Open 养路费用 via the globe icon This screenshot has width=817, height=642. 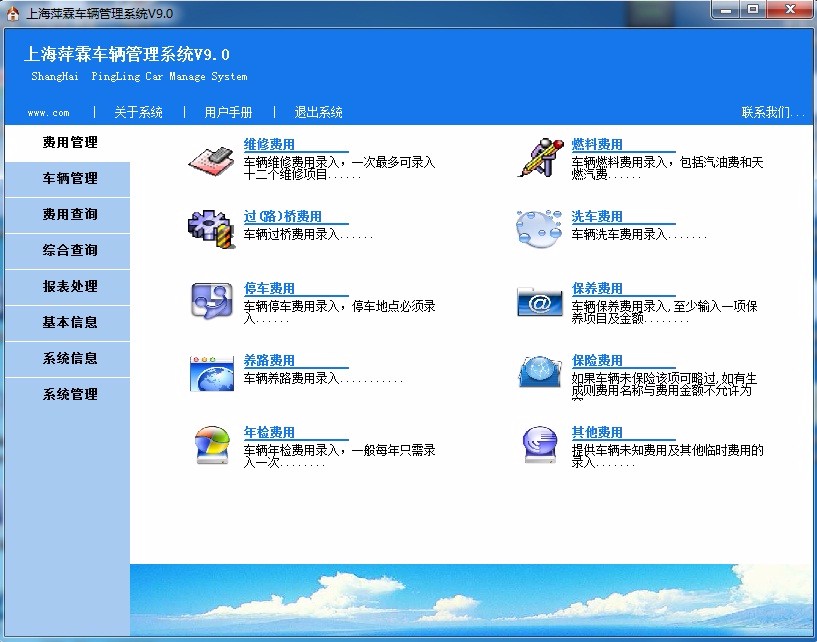[210, 372]
